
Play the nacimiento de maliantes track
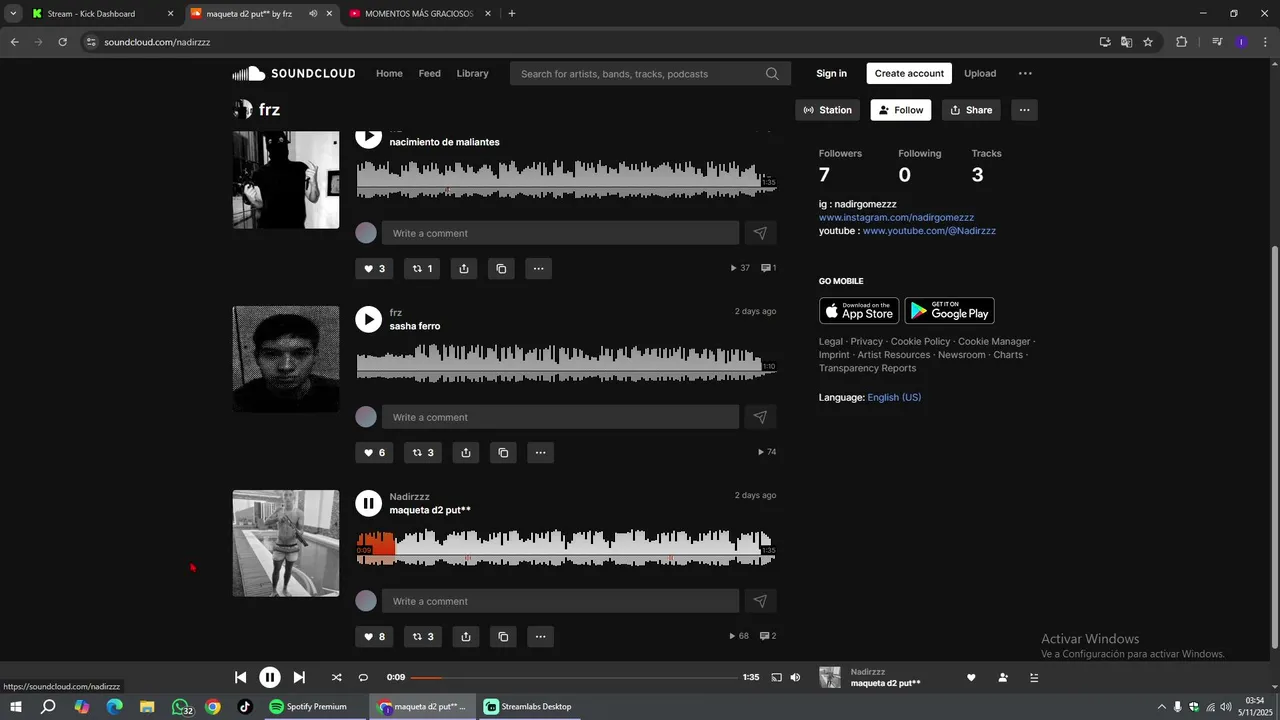coord(369,136)
